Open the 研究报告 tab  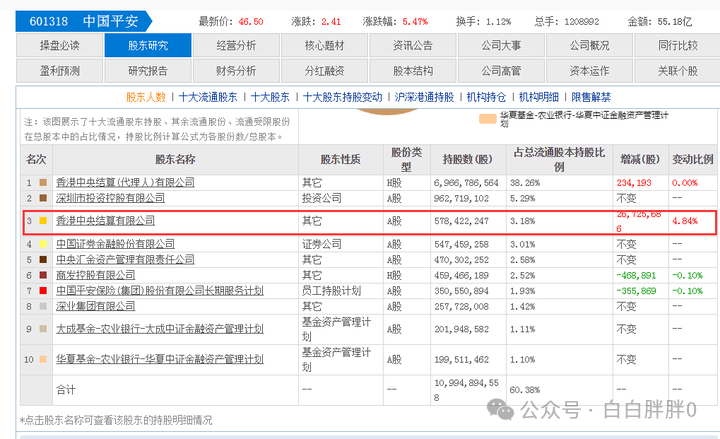(148, 71)
